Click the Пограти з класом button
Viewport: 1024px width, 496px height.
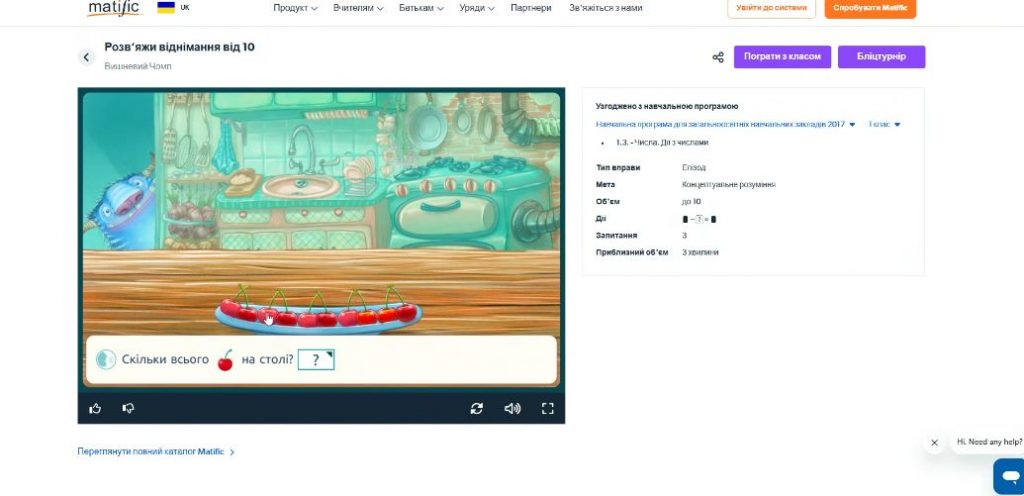point(782,57)
